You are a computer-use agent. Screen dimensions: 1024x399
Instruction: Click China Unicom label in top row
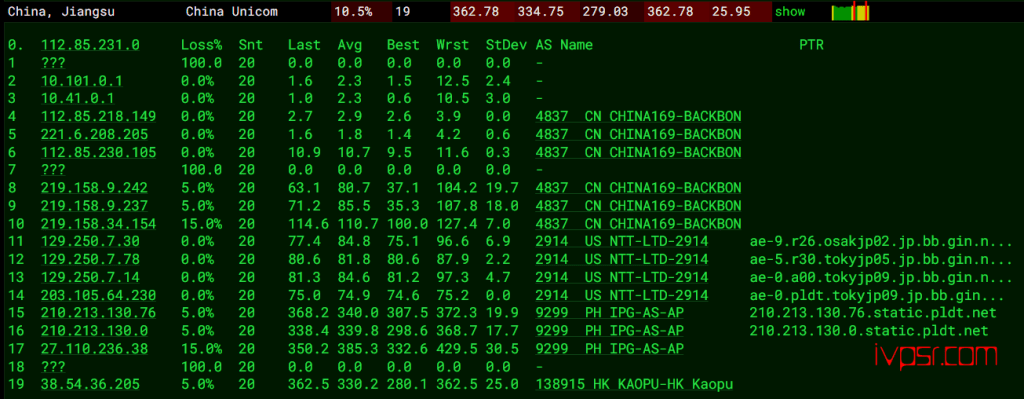[x=231, y=12]
